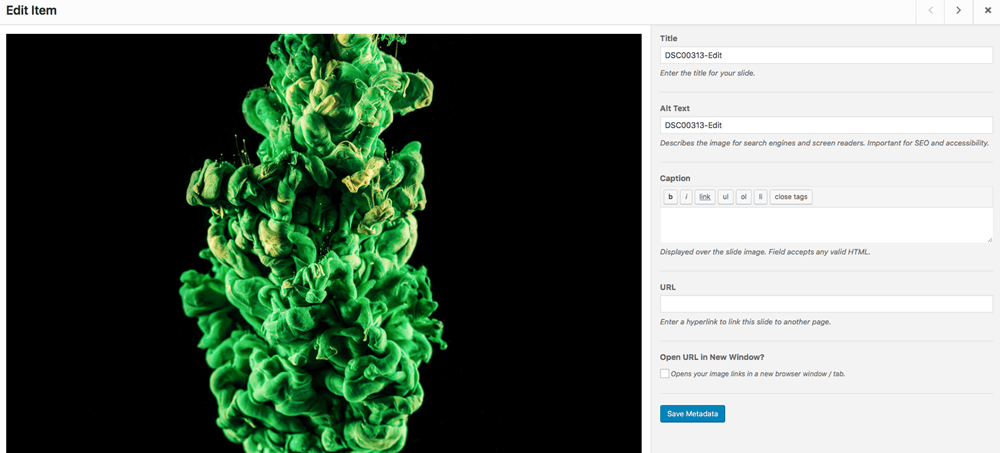
Task: Enable Open URL in New Window checkbox
Action: 665,373
